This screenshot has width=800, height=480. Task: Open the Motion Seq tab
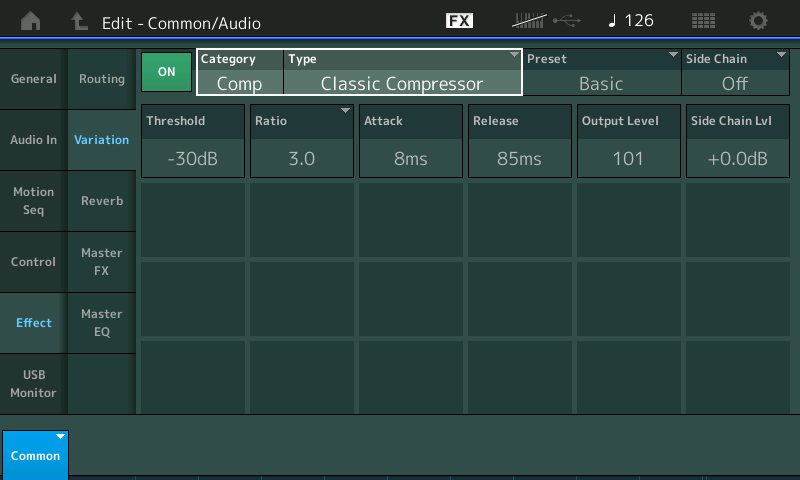(x=34, y=201)
